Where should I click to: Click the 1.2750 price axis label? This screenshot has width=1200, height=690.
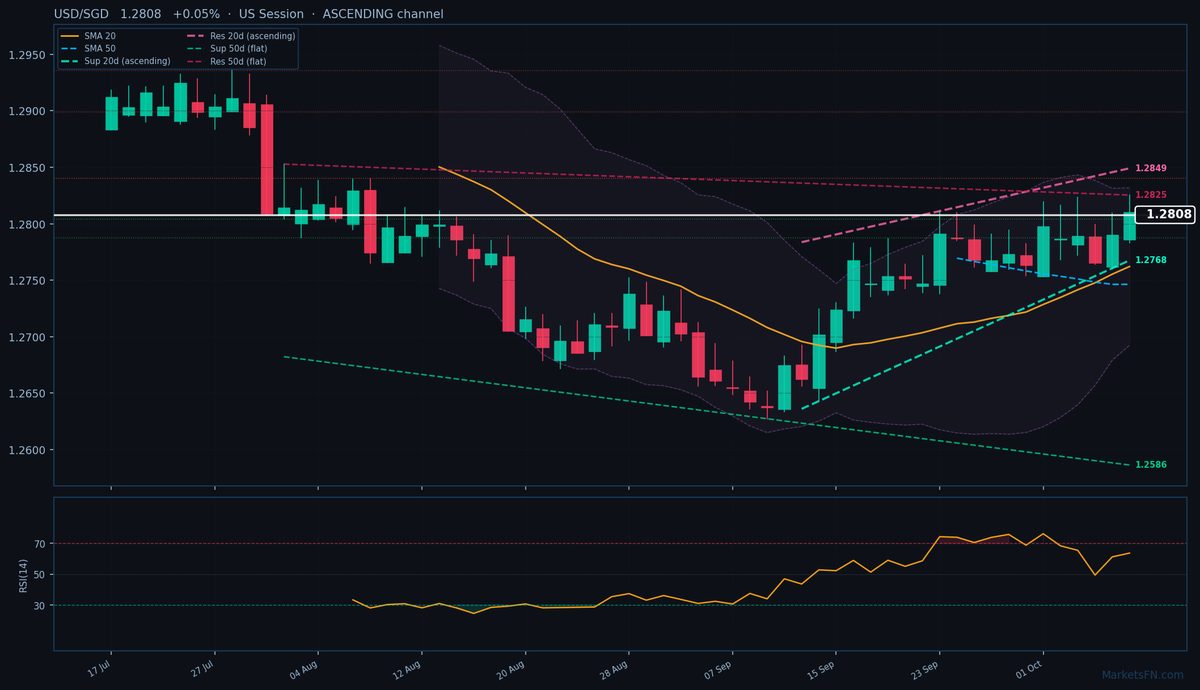point(29,281)
